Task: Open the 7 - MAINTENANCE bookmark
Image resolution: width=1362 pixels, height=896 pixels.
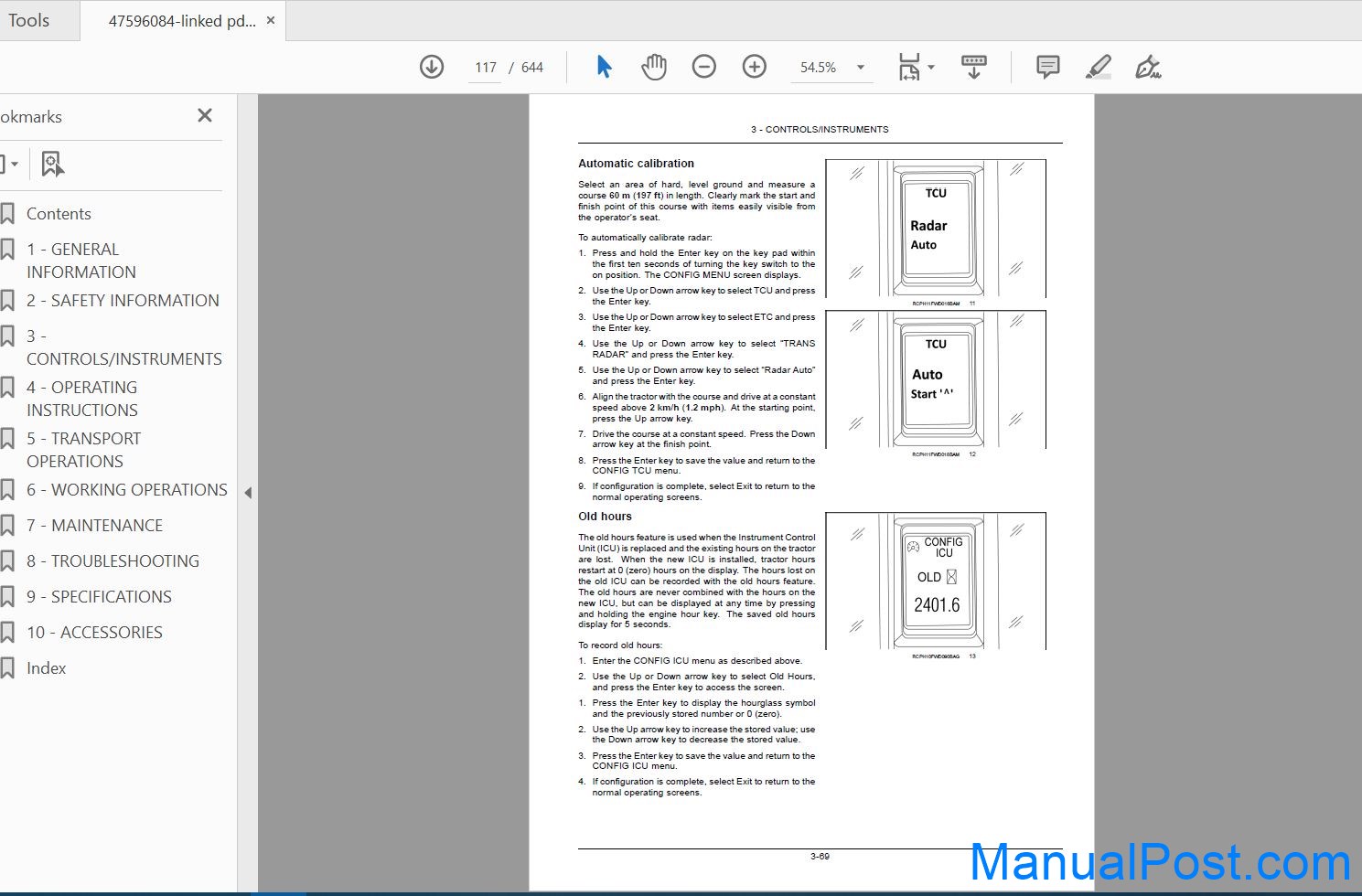Action: [x=94, y=526]
